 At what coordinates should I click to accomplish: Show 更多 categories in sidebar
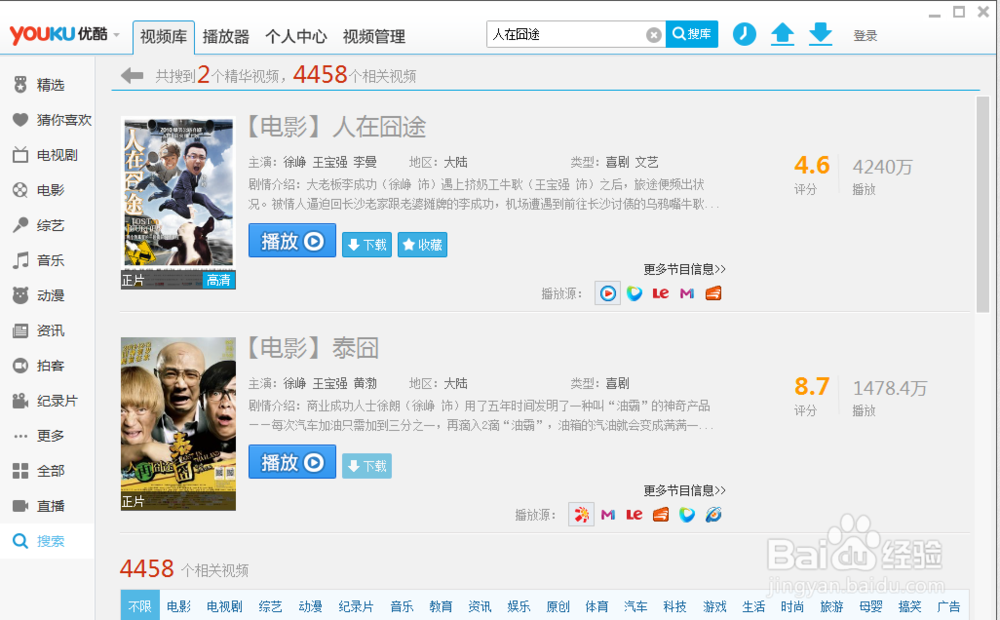pos(40,436)
